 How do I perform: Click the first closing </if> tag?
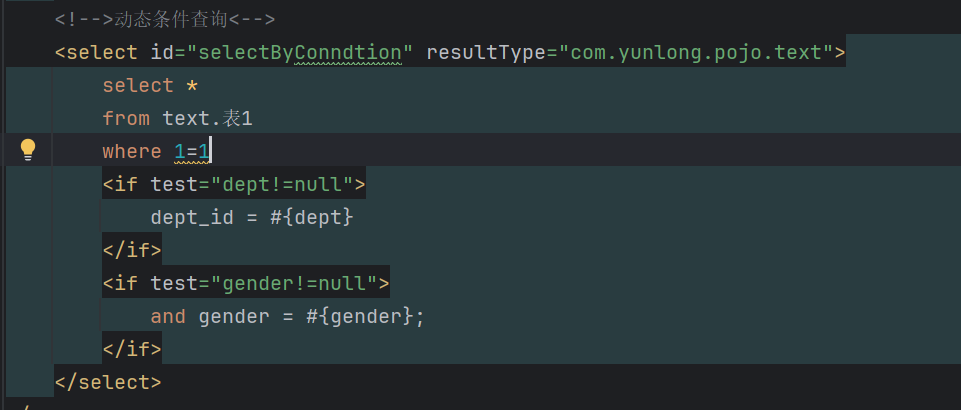pyautogui.click(x=132, y=251)
